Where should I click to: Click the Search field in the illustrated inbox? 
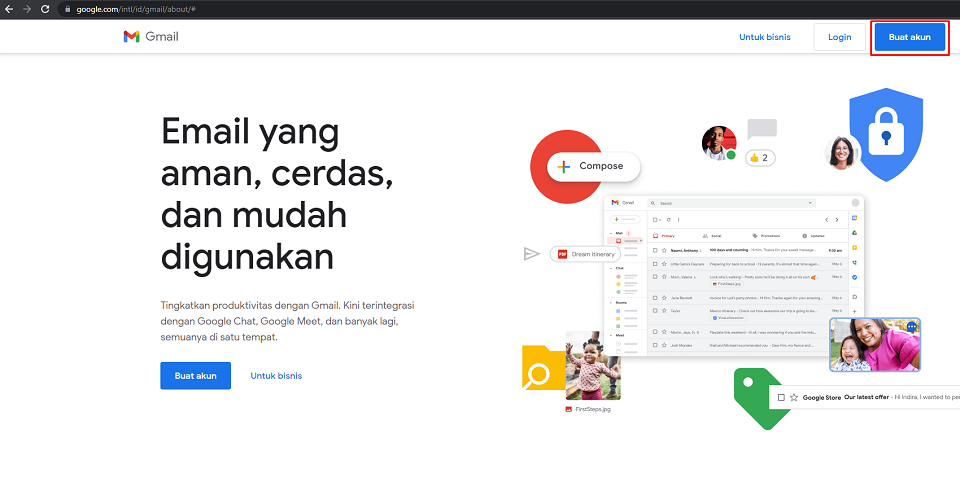(x=732, y=203)
